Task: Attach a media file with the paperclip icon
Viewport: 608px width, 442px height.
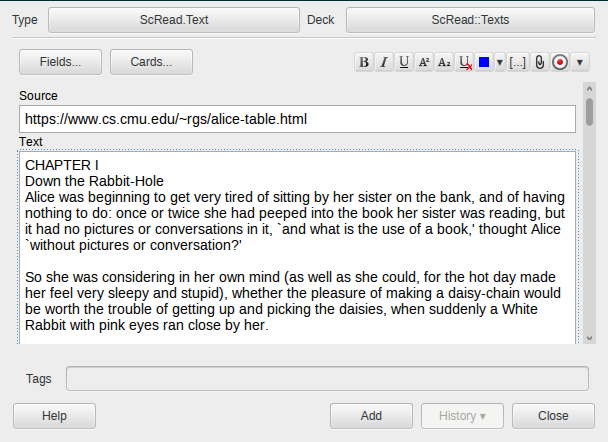Action: pos(539,62)
